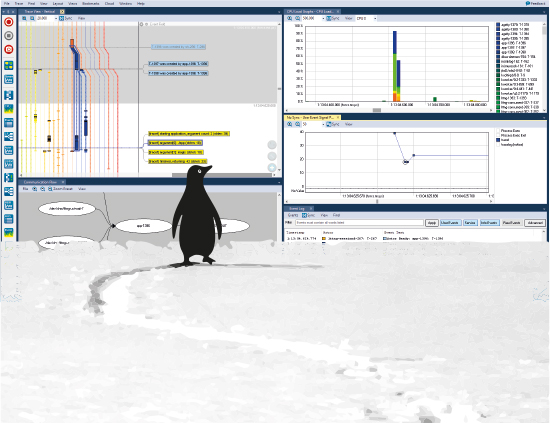
Task: Click the bottom round plus button in Trace View
Action: 272,168
